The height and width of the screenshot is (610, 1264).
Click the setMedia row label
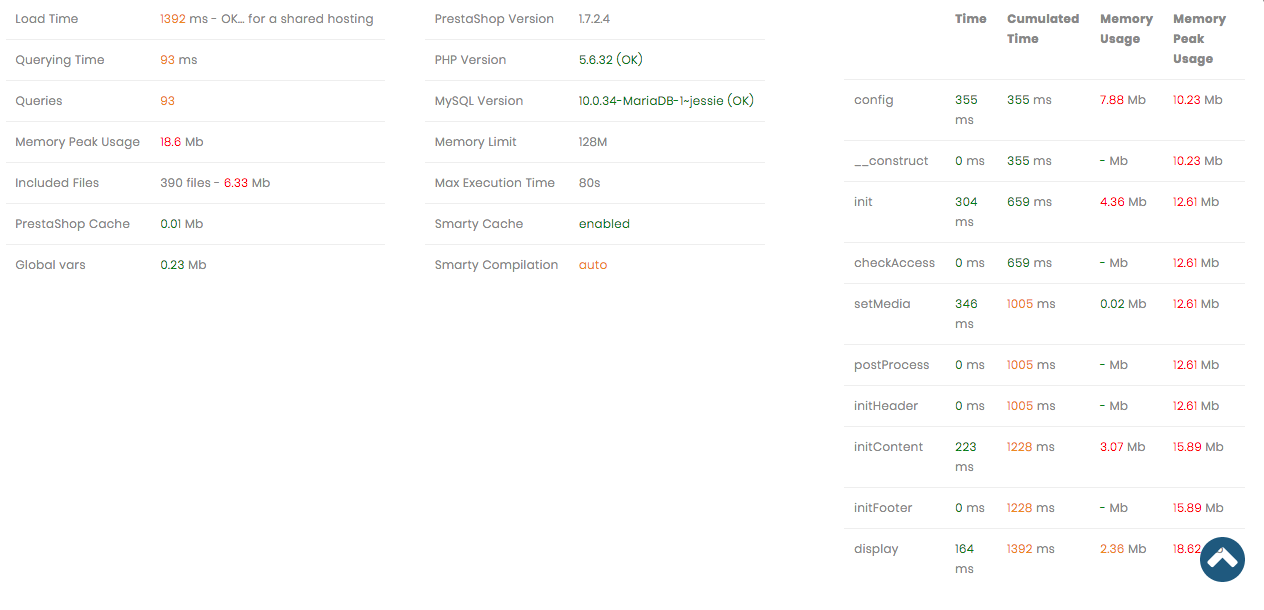coord(882,304)
